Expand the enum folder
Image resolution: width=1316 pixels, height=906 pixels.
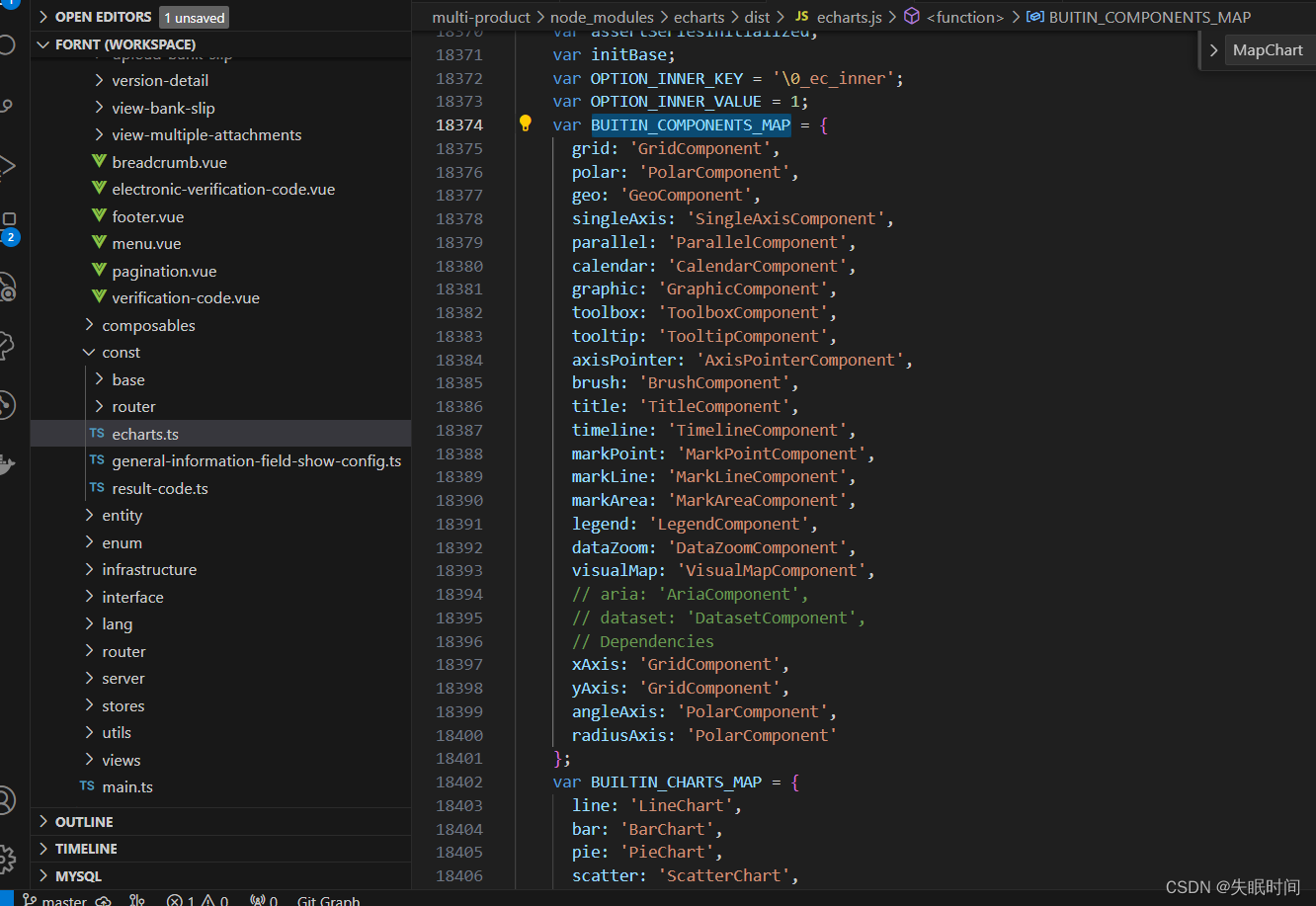click(x=89, y=542)
